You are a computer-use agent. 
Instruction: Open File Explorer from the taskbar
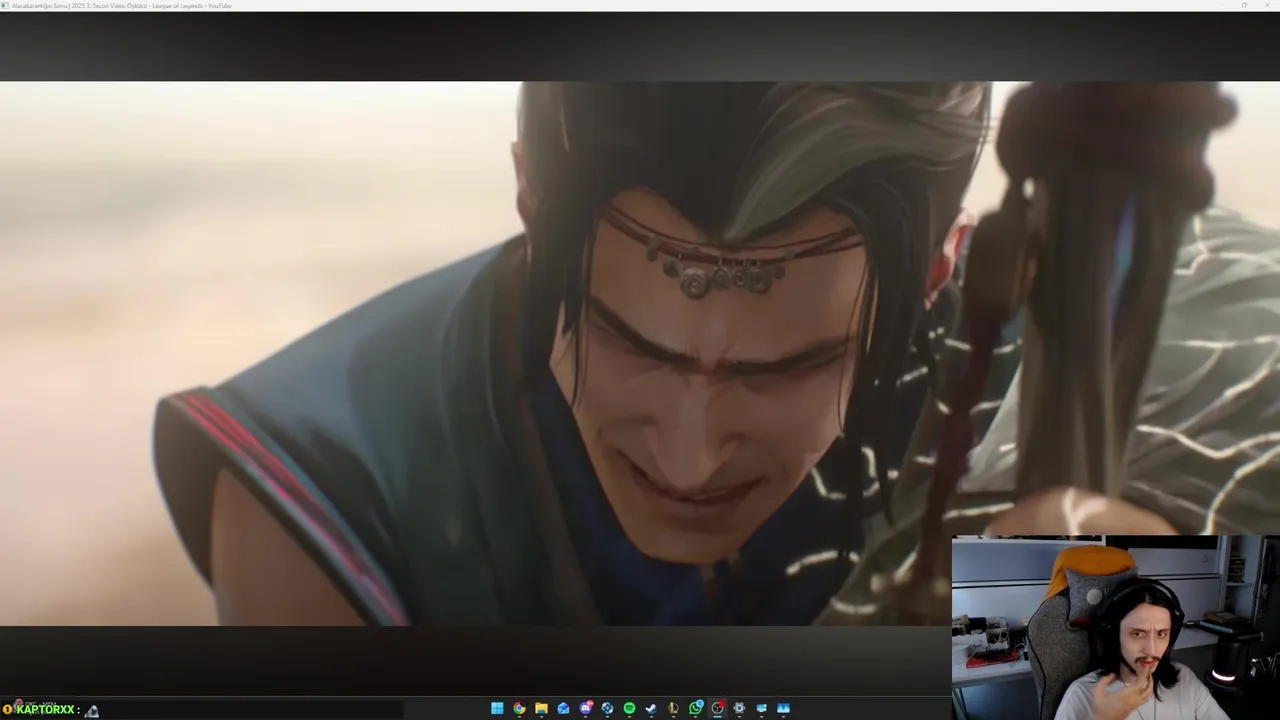541,708
